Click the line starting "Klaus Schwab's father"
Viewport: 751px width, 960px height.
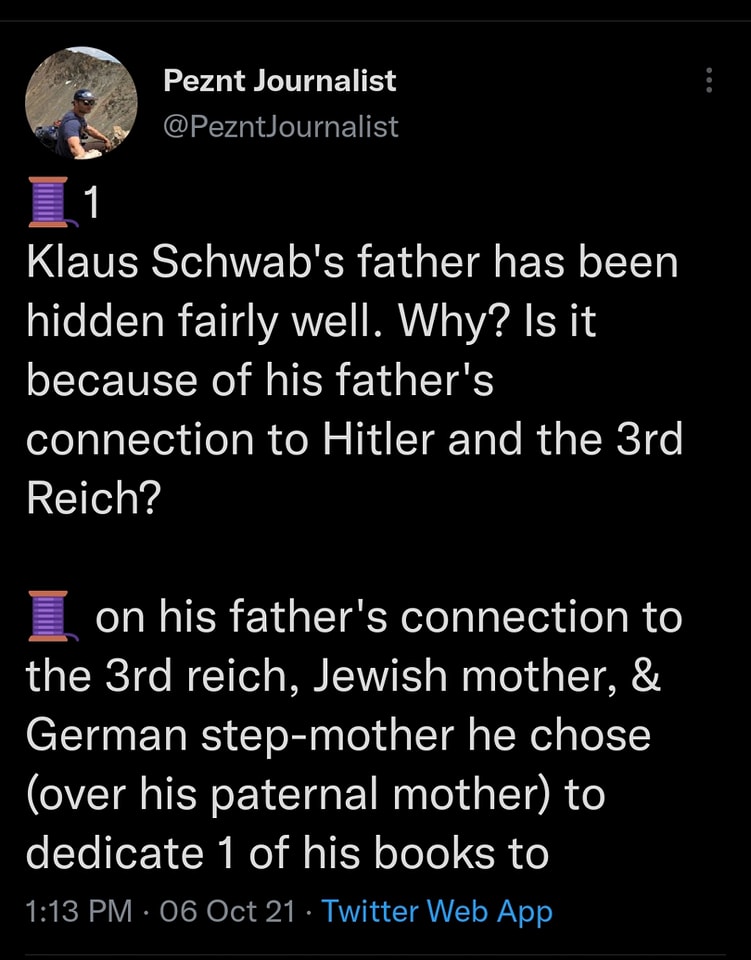[x=352, y=263]
